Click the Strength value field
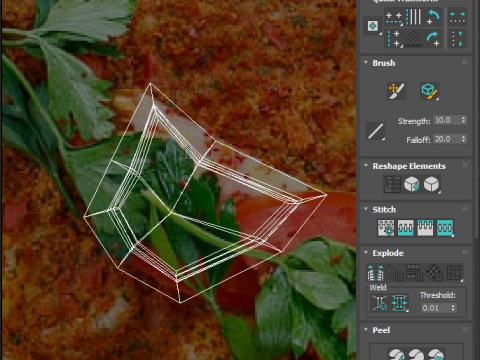Viewport: 480px width, 360px height. (x=446, y=120)
